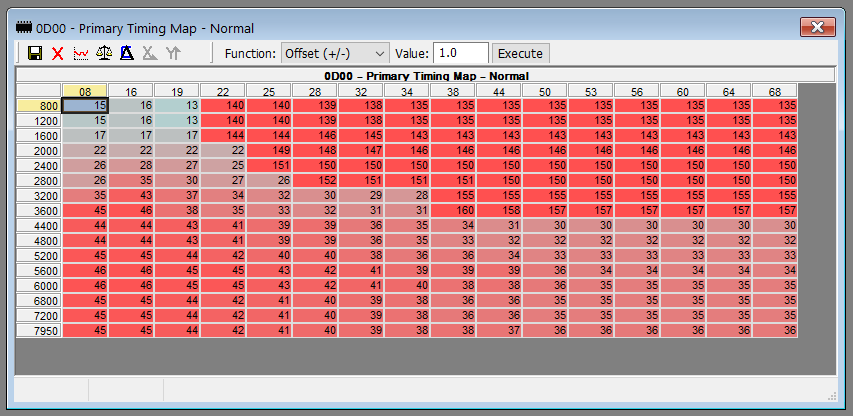The height and width of the screenshot is (416, 853).
Task: Open the Function dropdown showing Offset (+/-)
Action: 335,53
